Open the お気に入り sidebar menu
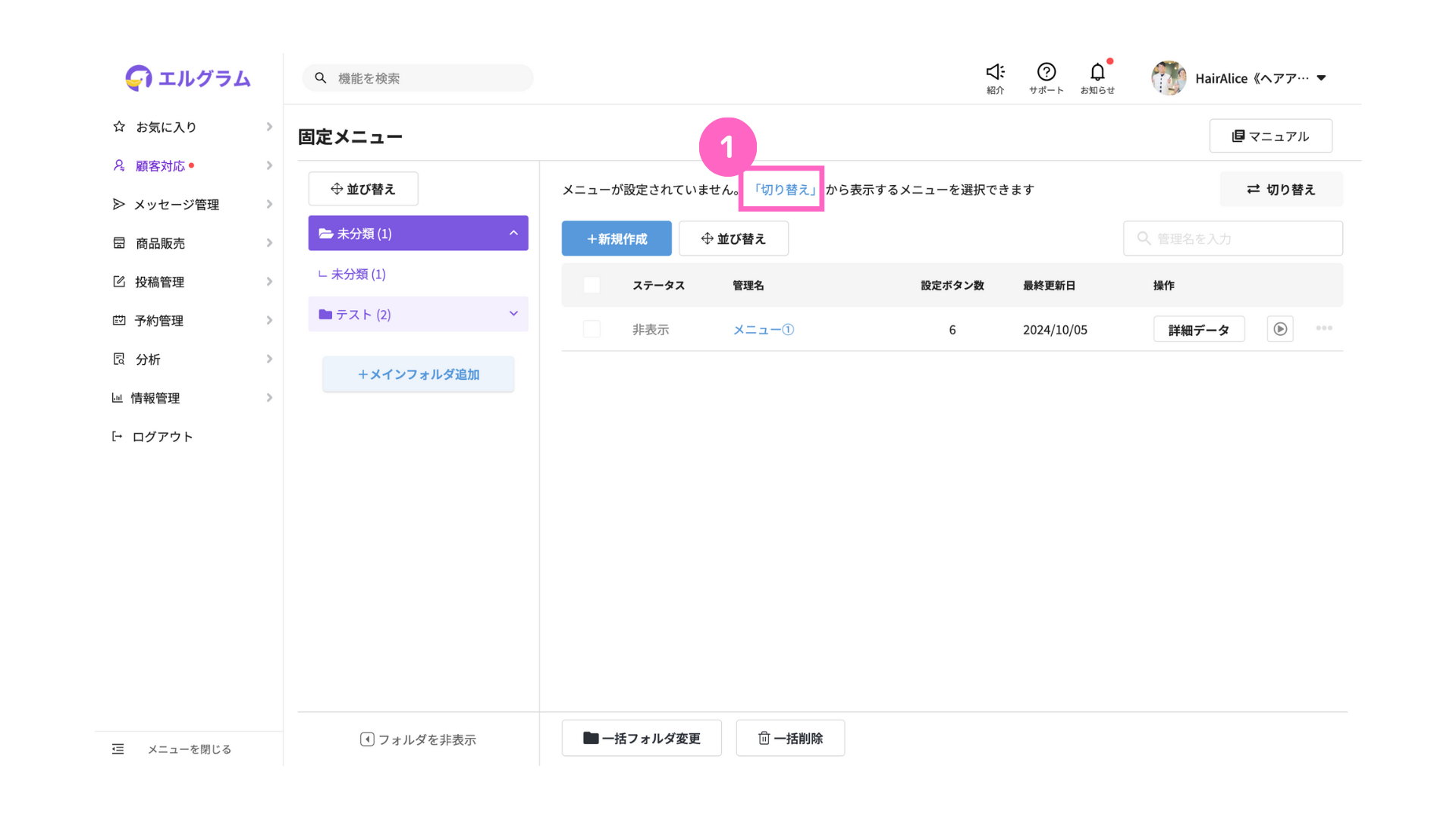 coord(193,127)
